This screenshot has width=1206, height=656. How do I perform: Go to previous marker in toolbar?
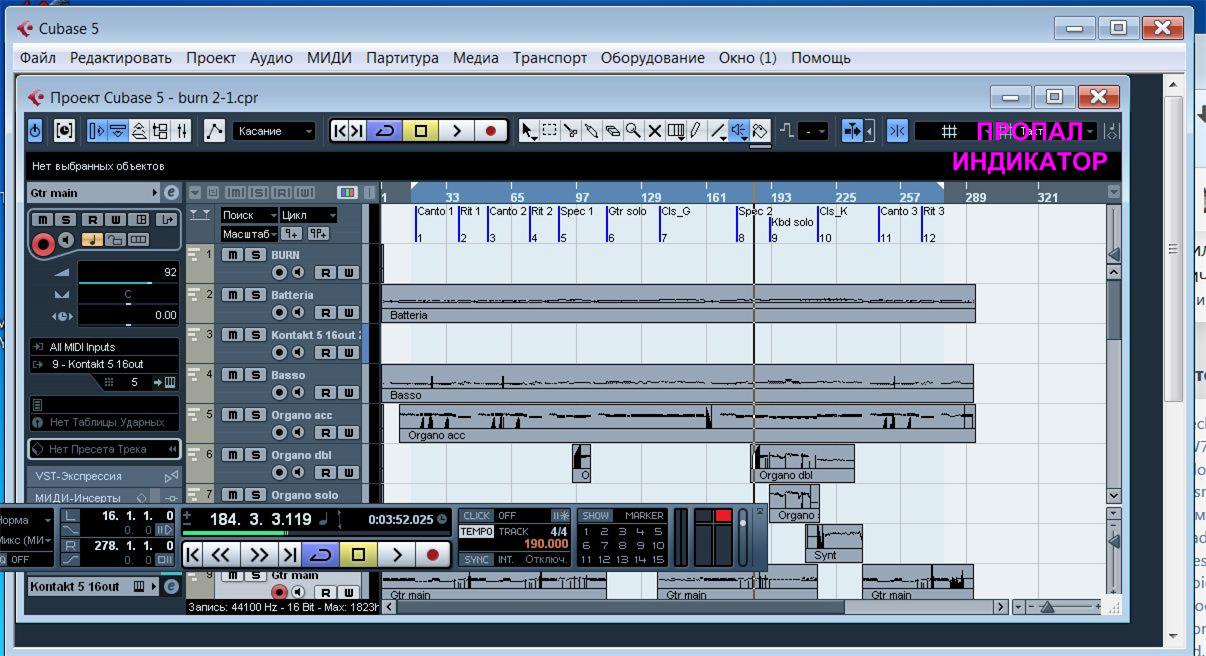point(340,130)
